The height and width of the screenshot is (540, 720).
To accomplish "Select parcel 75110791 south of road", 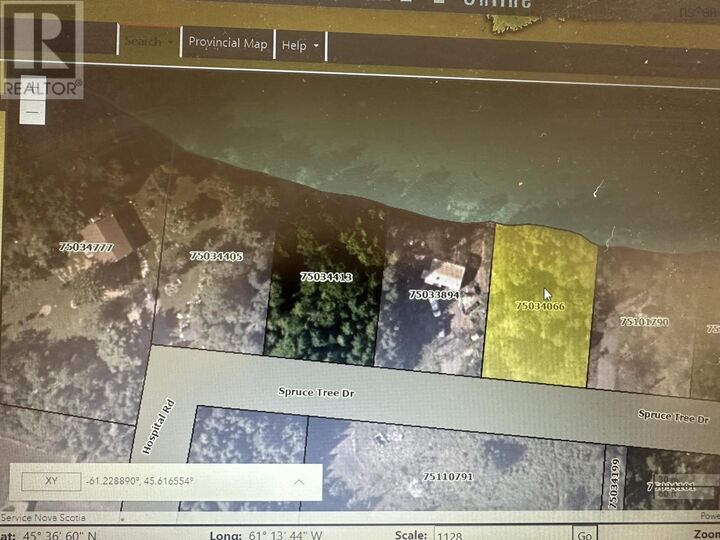I will point(448,477).
